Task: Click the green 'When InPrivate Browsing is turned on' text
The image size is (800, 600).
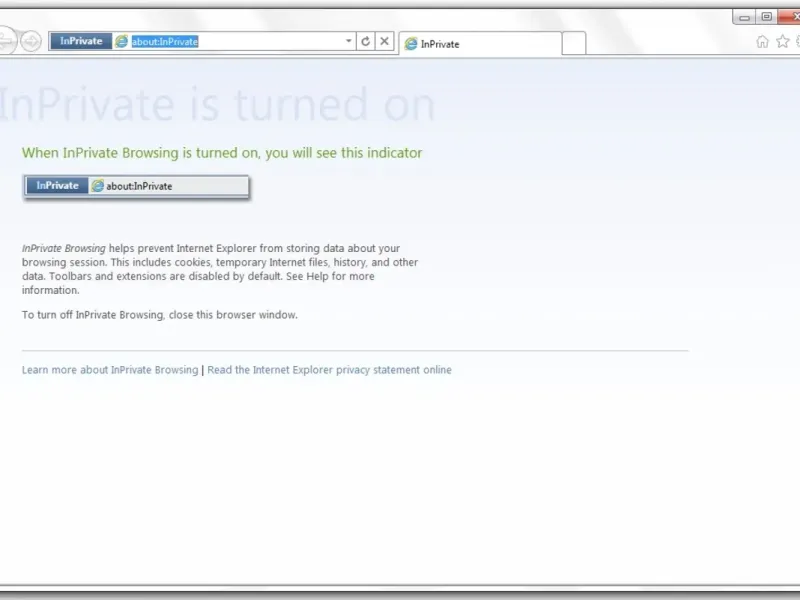Action: coord(222,153)
